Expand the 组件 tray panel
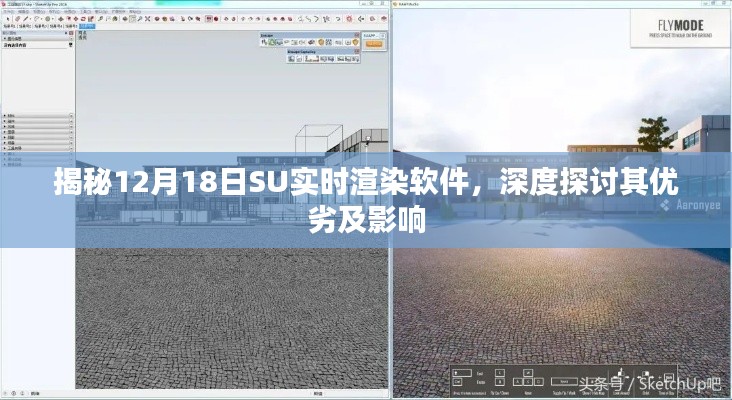This screenshot has height=400, width=732. point(38,121)
